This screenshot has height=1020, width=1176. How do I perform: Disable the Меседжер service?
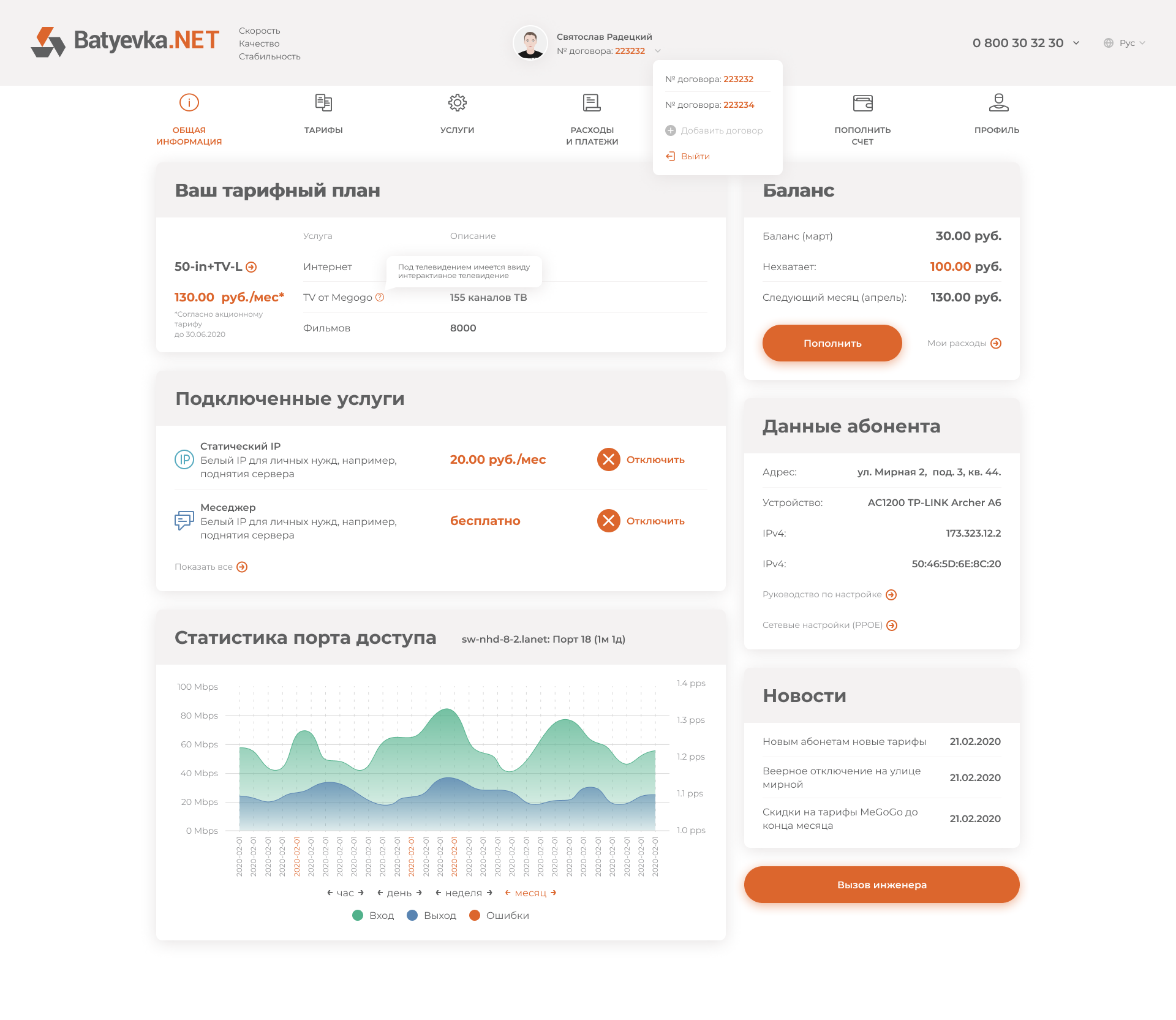pyautogui.click(x=608, y=521)
